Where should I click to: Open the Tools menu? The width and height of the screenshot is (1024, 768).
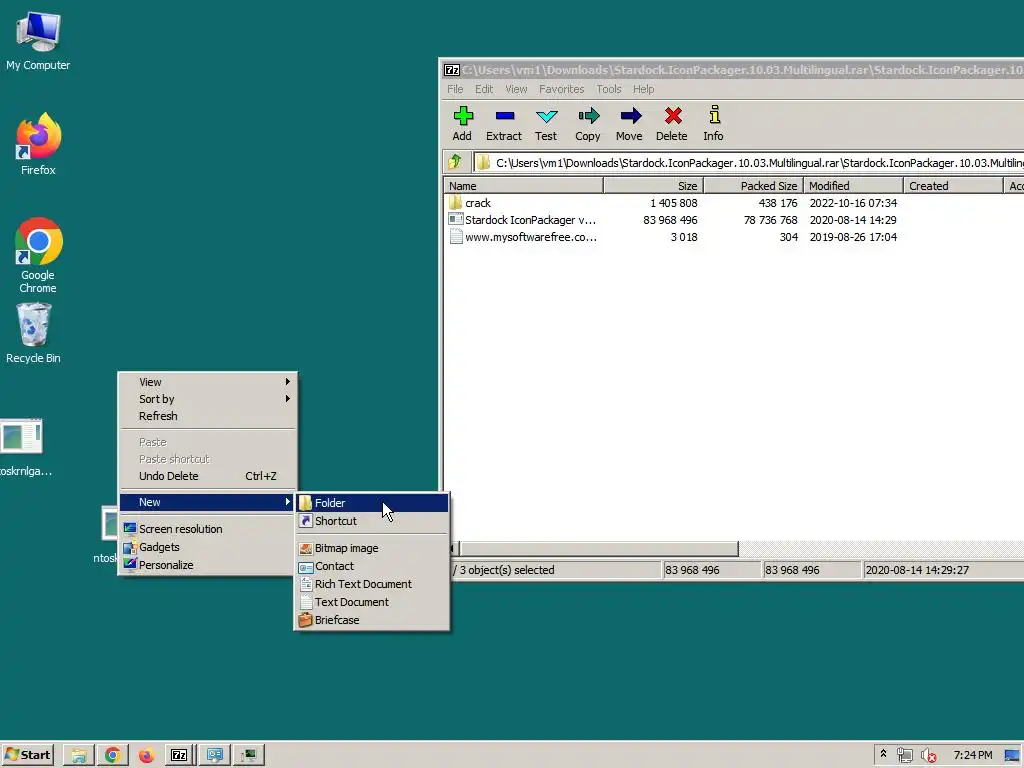pos(609,89)
